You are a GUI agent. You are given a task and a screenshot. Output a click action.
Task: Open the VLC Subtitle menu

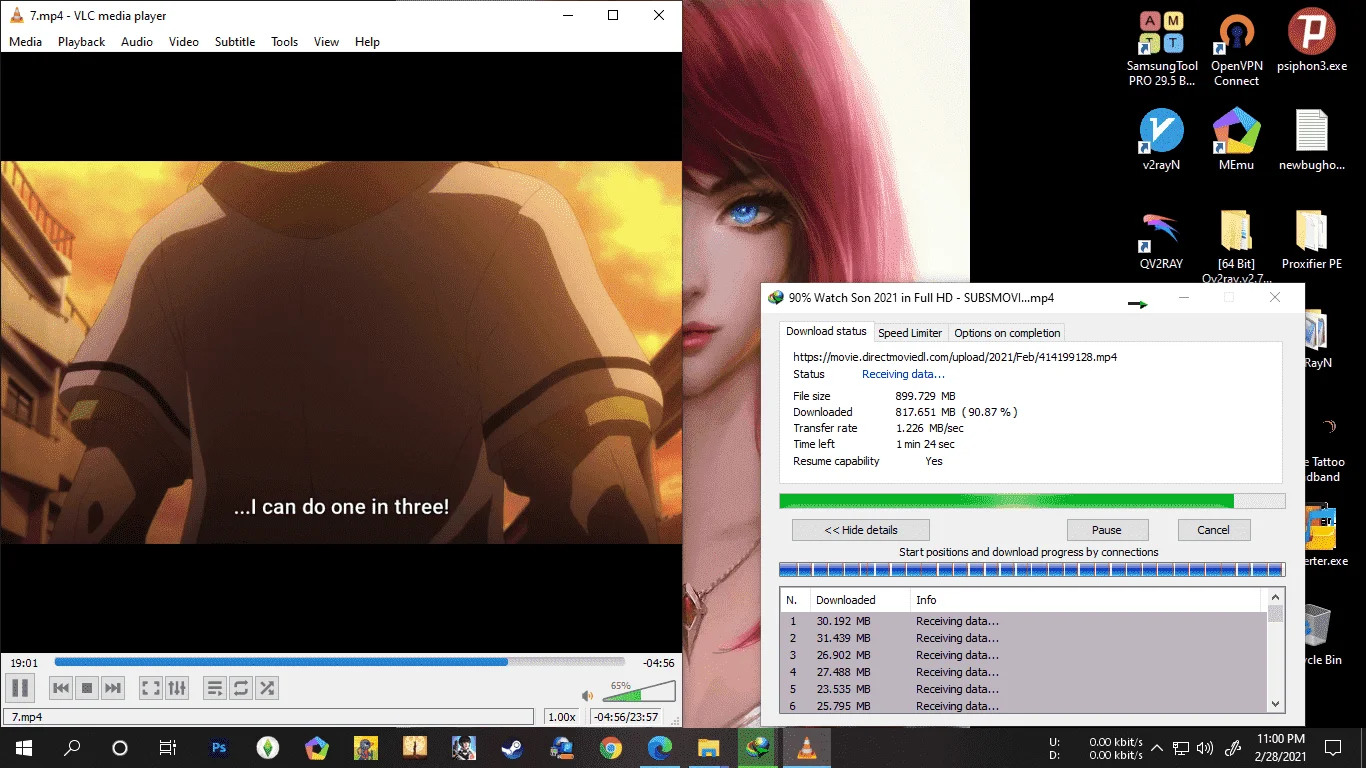coord(235,42)
